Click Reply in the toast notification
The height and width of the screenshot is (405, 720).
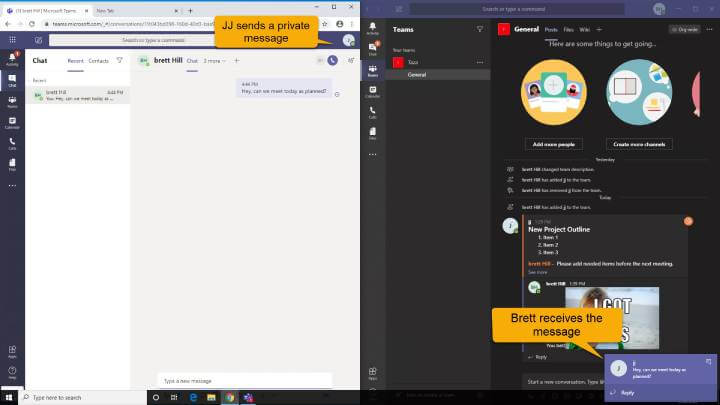click(623, 393)
